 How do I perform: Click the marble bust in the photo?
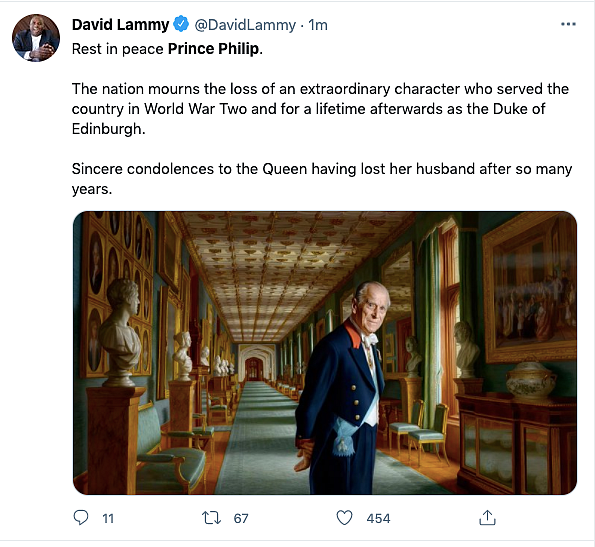(x=120, y=332)
